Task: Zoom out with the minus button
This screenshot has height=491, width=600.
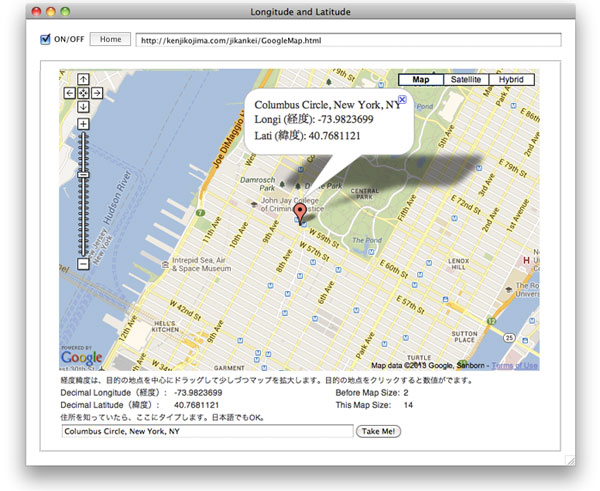Action: pyautogui.click(x=83, y=264)
